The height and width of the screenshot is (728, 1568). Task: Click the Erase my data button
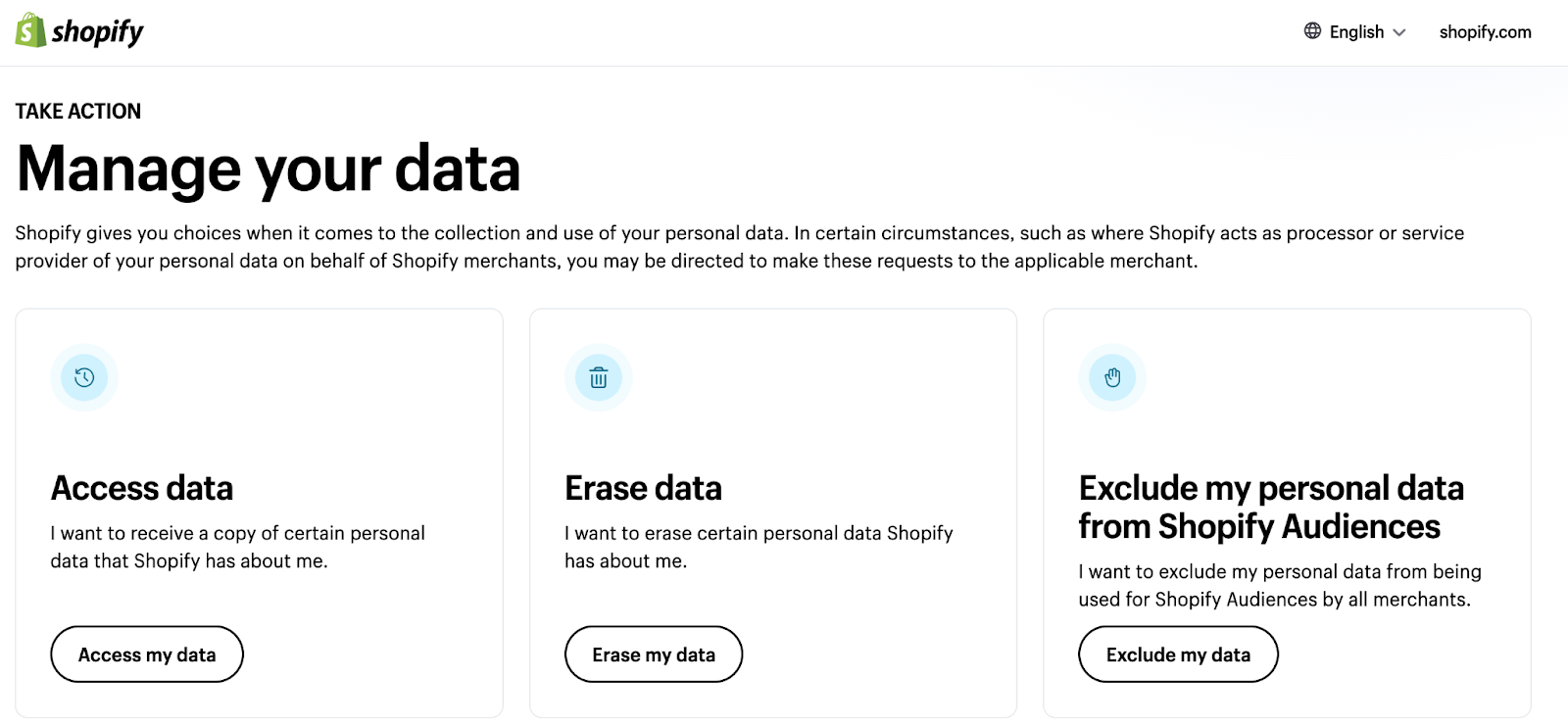653,654
